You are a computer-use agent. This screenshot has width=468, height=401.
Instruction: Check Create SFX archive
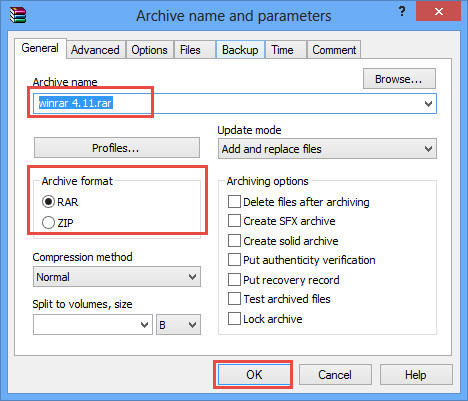pos(234,221)
